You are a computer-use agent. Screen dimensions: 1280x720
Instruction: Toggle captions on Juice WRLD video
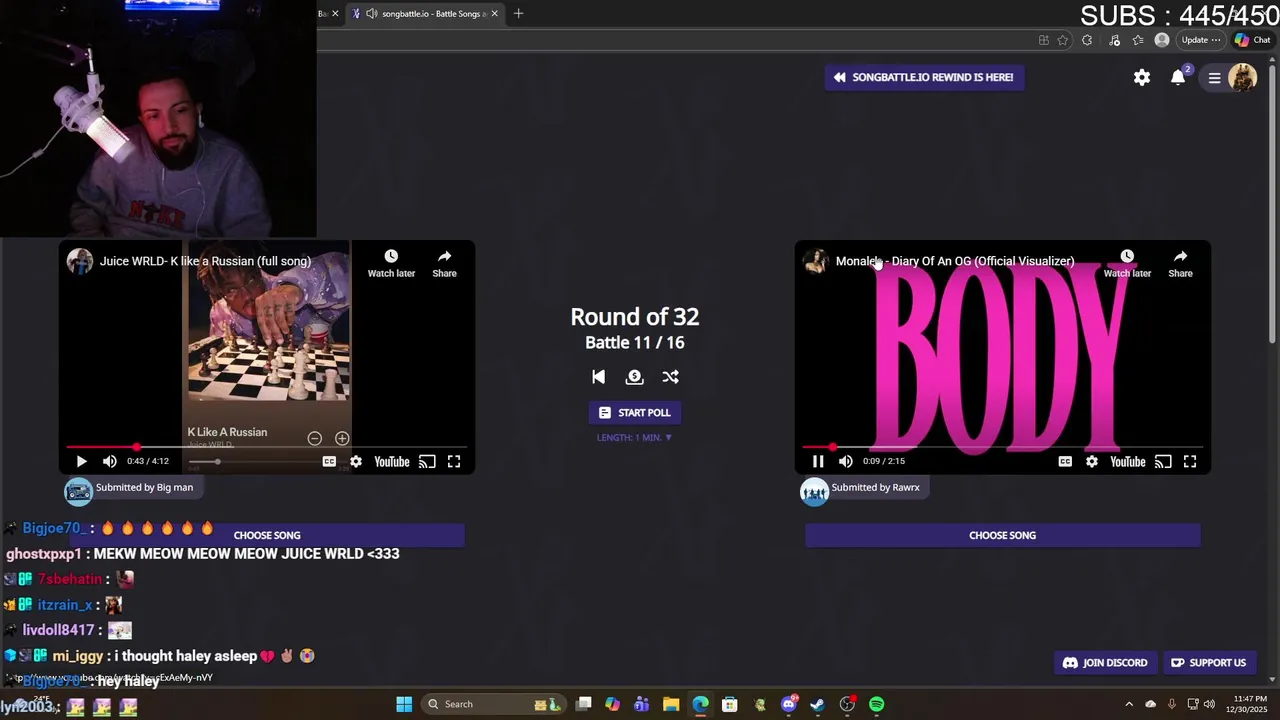point(329,461)
